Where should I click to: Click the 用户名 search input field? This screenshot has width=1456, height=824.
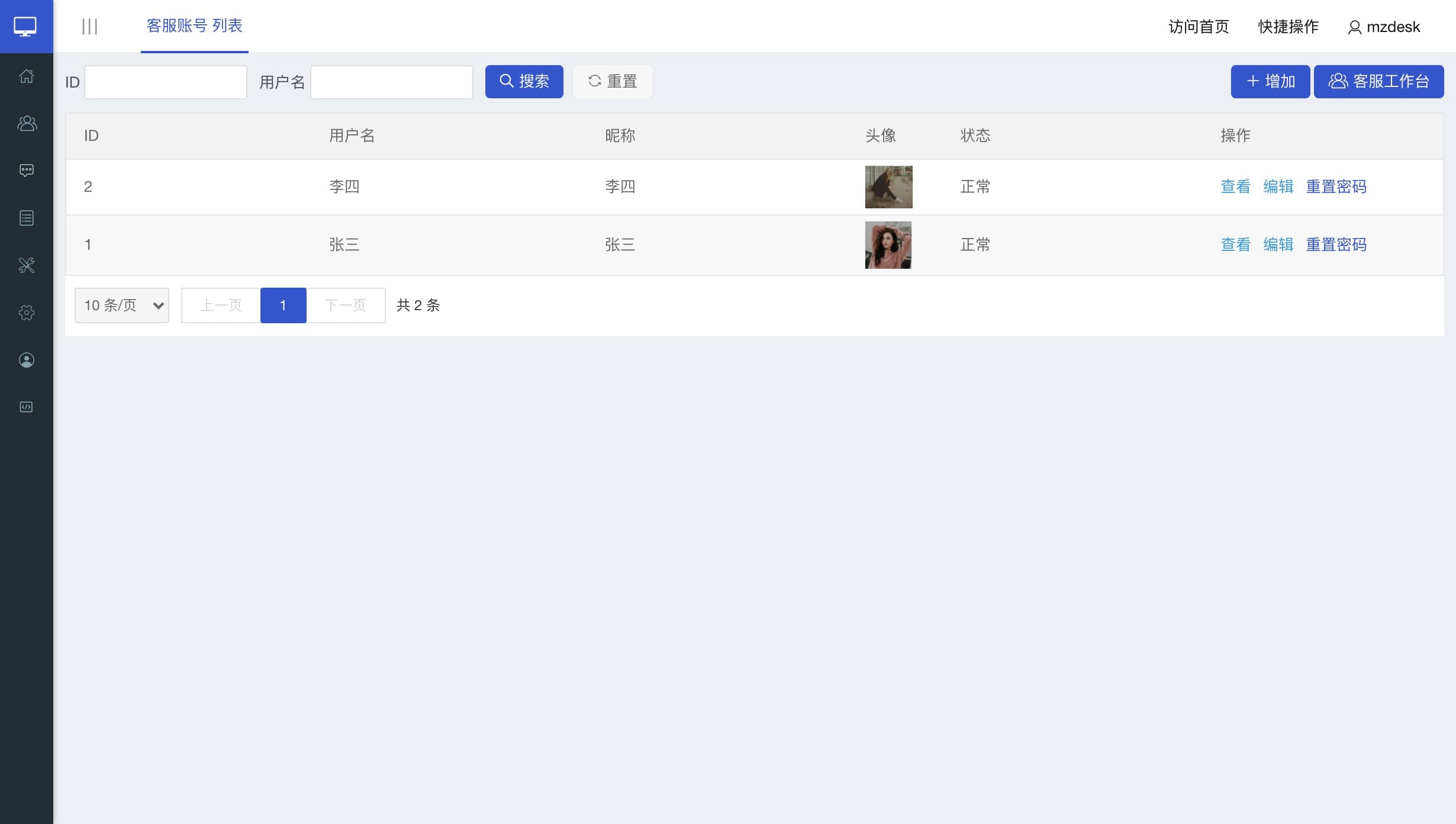click(x=391, y=82)
